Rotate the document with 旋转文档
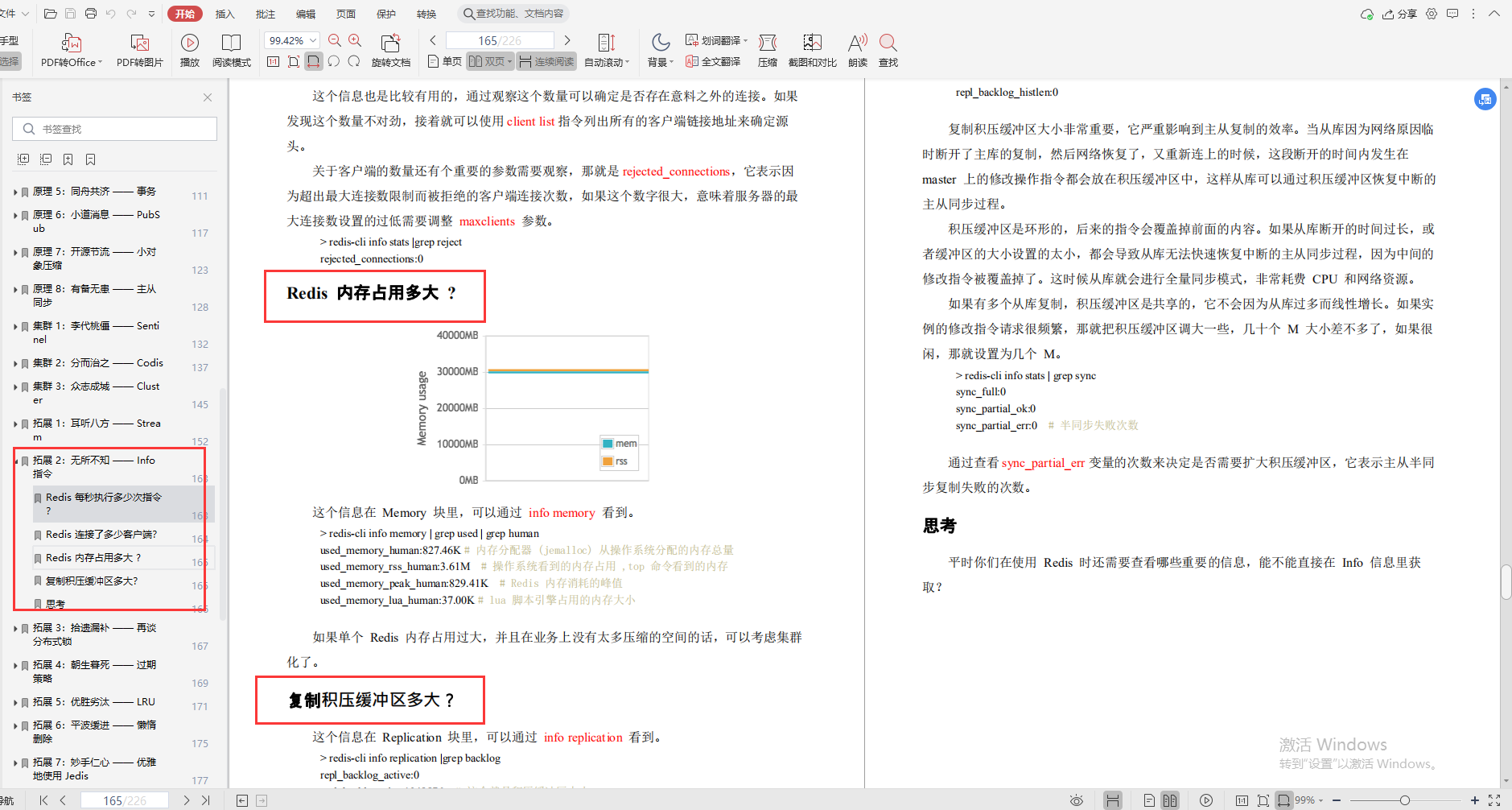 click(x=391, y=50)
